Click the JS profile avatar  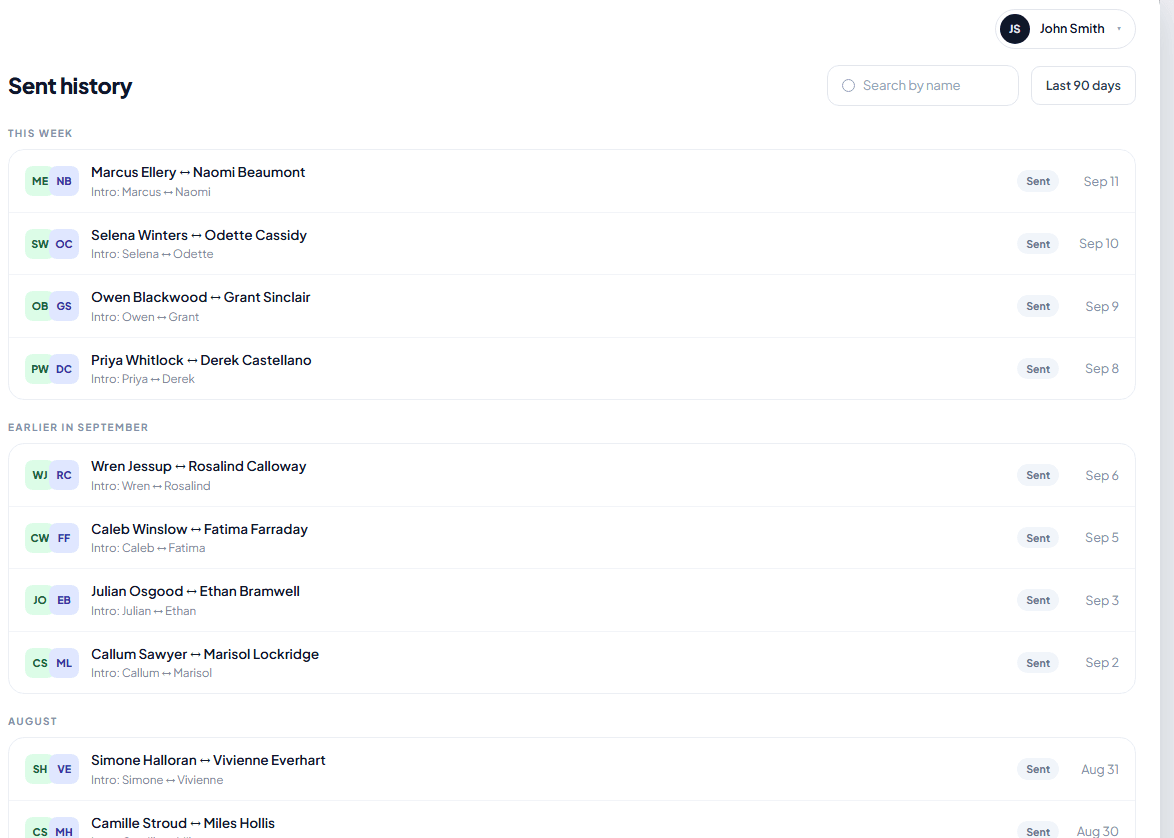click(1015, 29)
